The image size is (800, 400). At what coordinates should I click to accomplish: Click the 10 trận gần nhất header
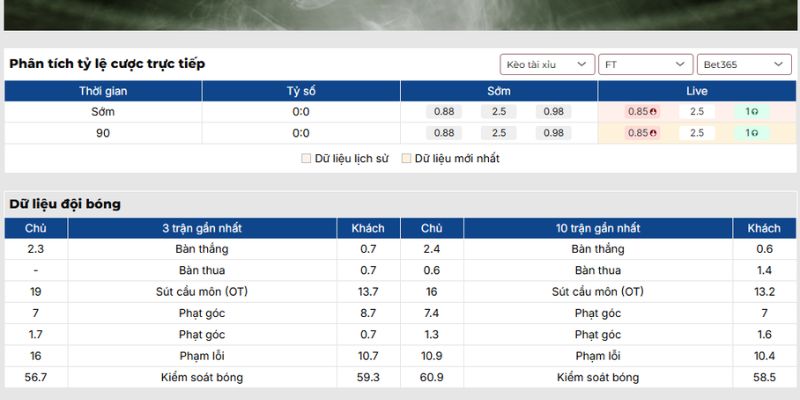(598, 228)
